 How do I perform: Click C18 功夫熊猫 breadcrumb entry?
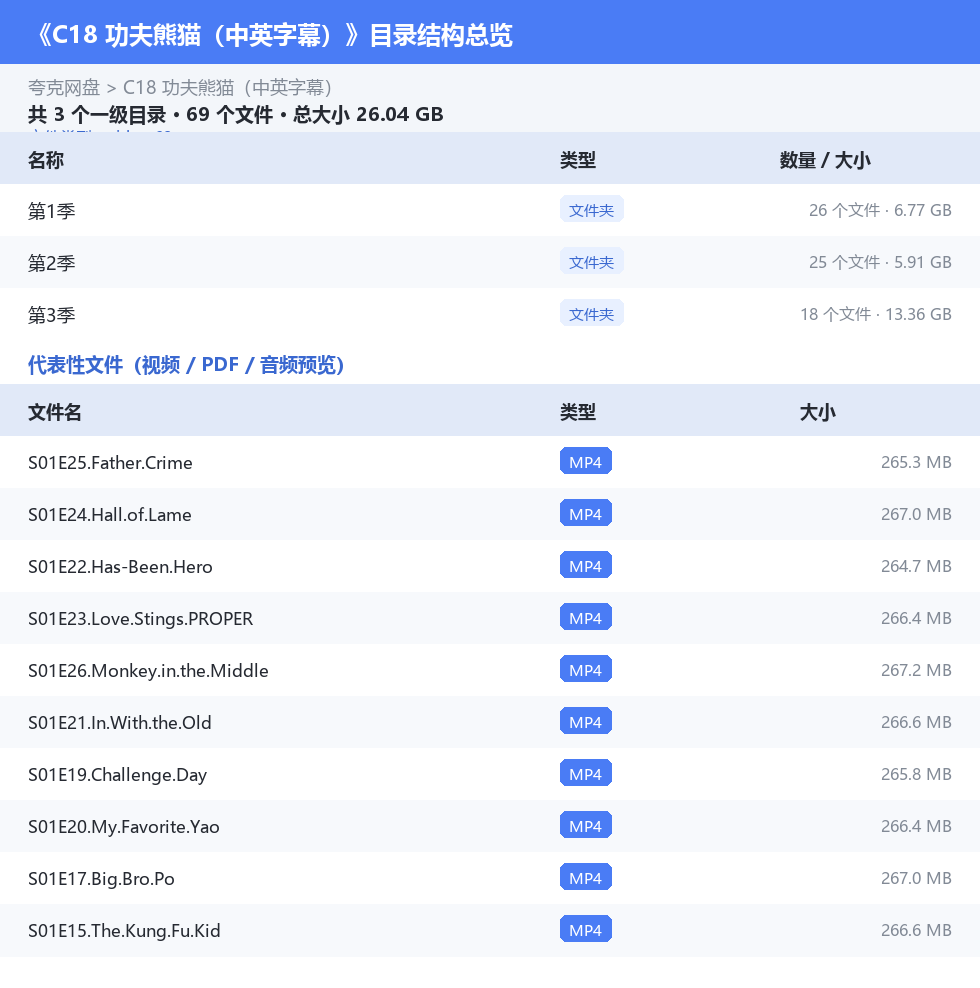pos(227,88)
